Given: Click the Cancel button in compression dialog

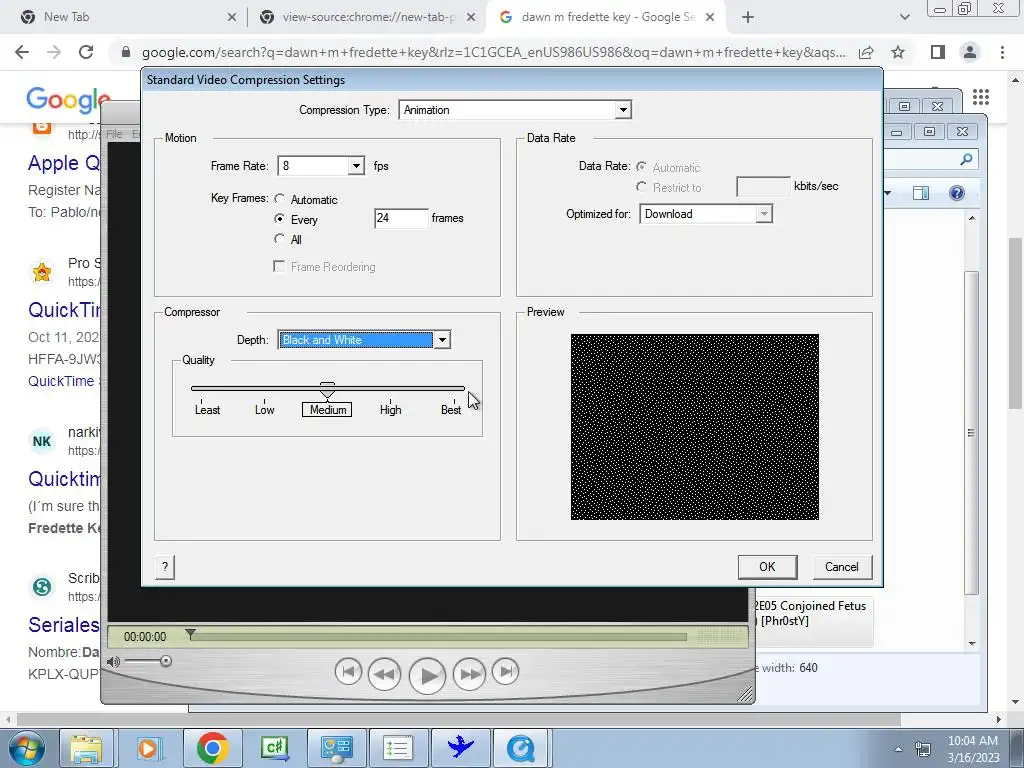Looking at the screenshot, I should tap(842, 567).
